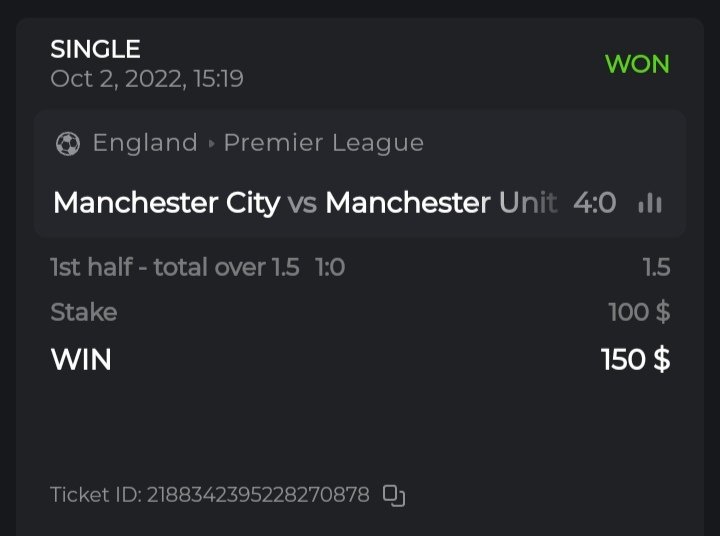The width and height of the screenshot is (720, 536).
Task: Click the 150 $ winnings amount
Action: [635, 359]
